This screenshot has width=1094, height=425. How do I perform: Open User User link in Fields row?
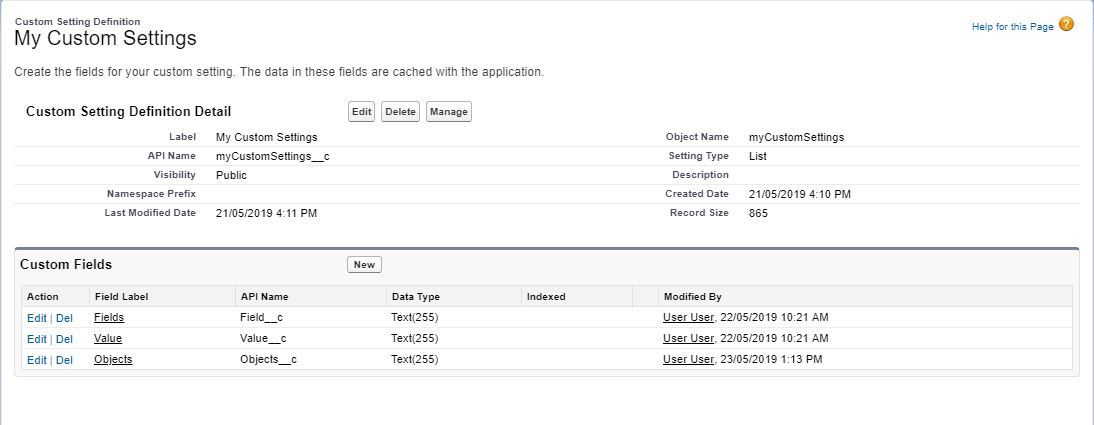[688, 317]
